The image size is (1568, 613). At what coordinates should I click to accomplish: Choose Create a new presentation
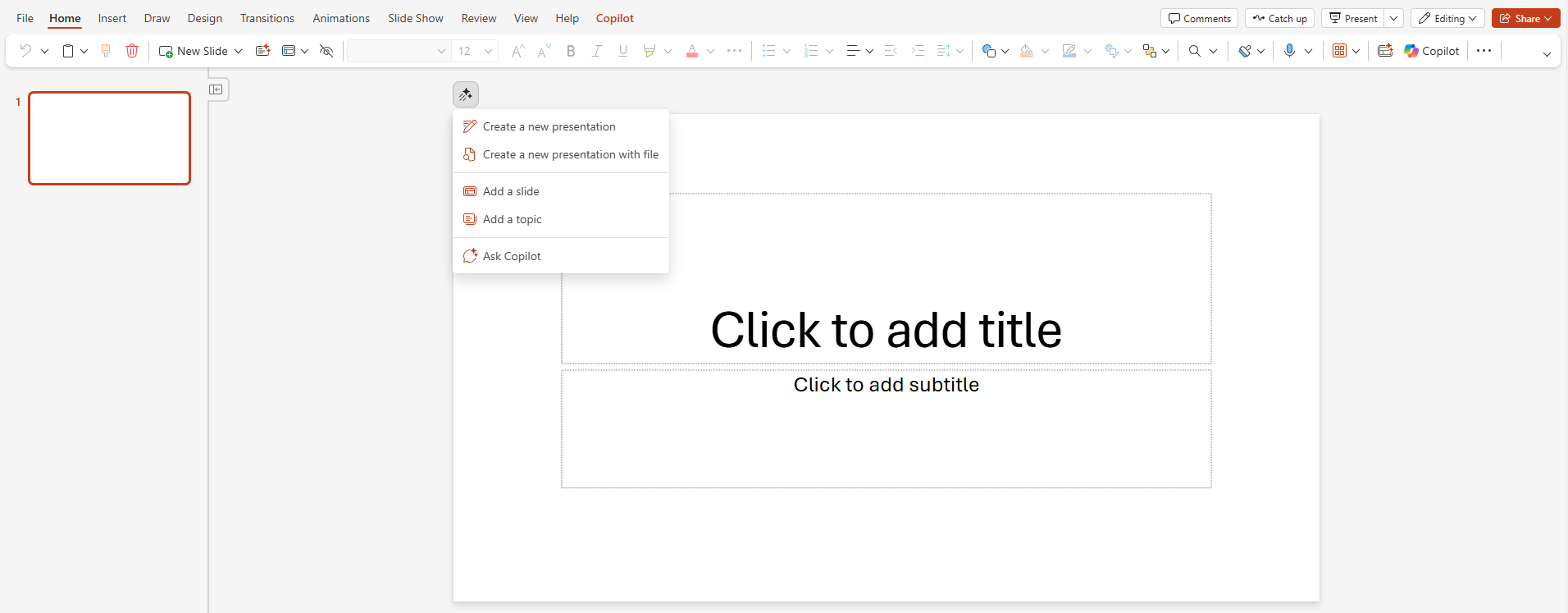561,126
